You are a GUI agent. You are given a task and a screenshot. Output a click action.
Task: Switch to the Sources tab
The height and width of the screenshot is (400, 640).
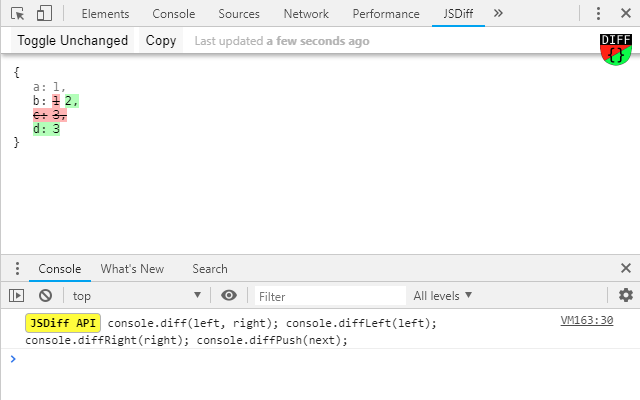tap(239, 14)
